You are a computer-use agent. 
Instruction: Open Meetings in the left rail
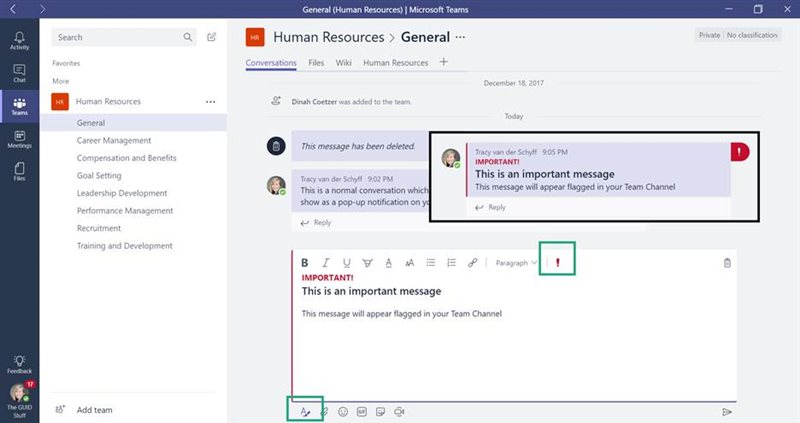pos(19,139)
